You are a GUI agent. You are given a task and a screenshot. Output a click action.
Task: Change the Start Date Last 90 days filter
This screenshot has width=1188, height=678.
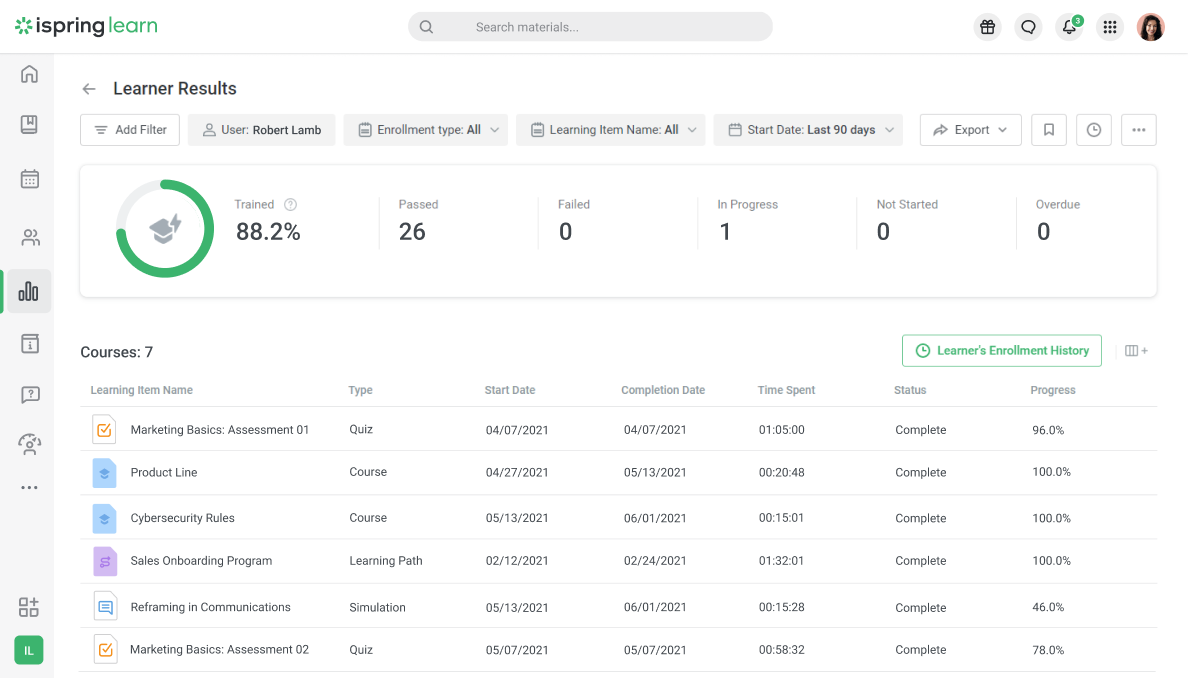[x=807, y=129]
